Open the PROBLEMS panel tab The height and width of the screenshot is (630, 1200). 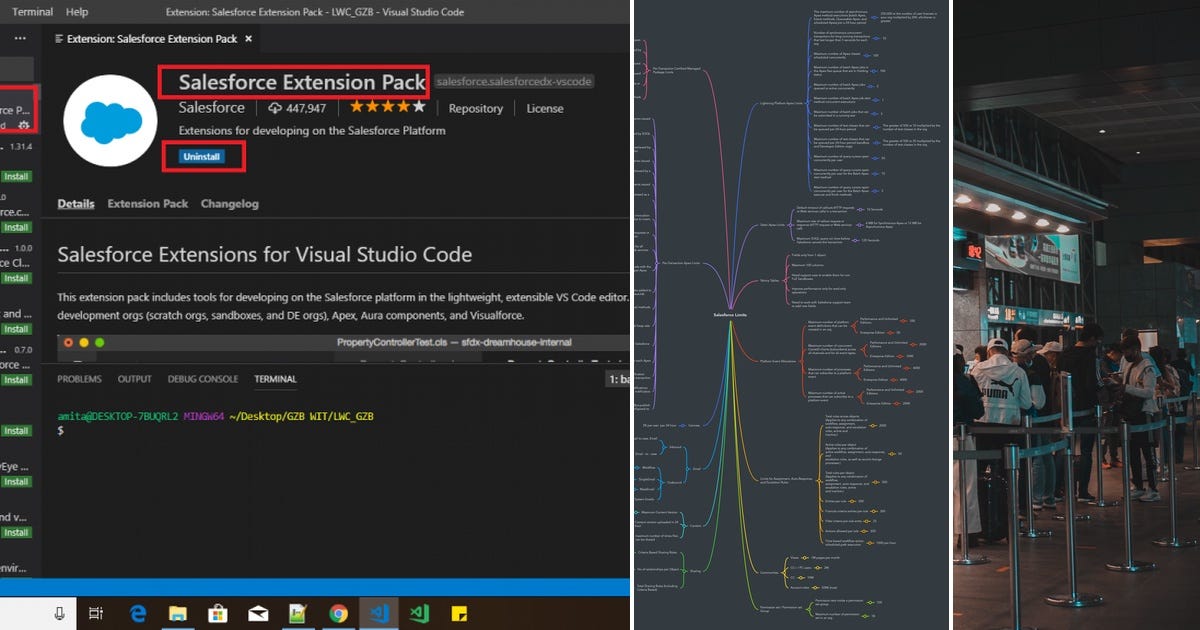click(x=79, y=379)
